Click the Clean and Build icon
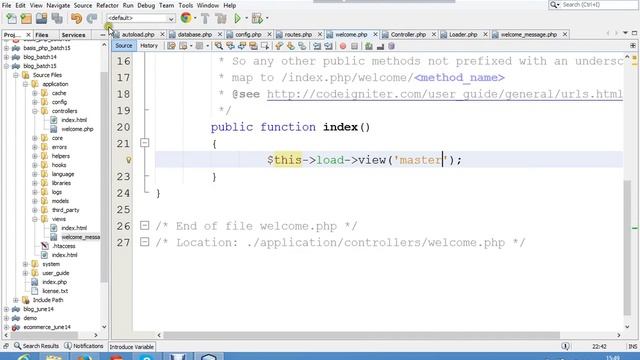640x360 pixels. pyautogui.click(x=220, y=18)
